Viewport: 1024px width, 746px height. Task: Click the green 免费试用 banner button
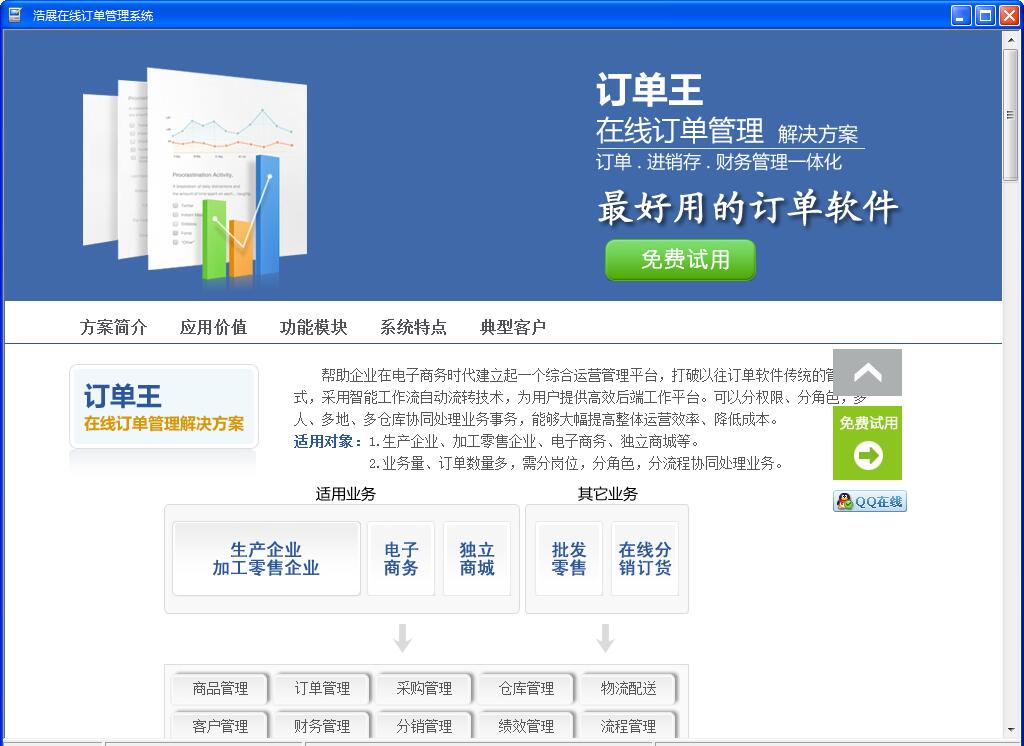click(680, 259)
